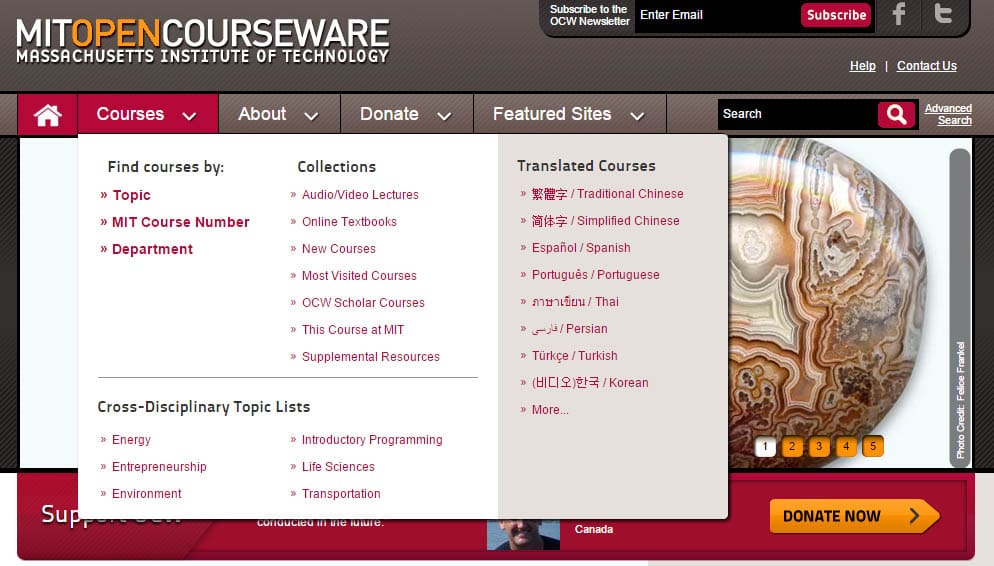Open Thai translated courses
Image resolution: width=994 pixels, height=566 pixels.
click(575, 302)
